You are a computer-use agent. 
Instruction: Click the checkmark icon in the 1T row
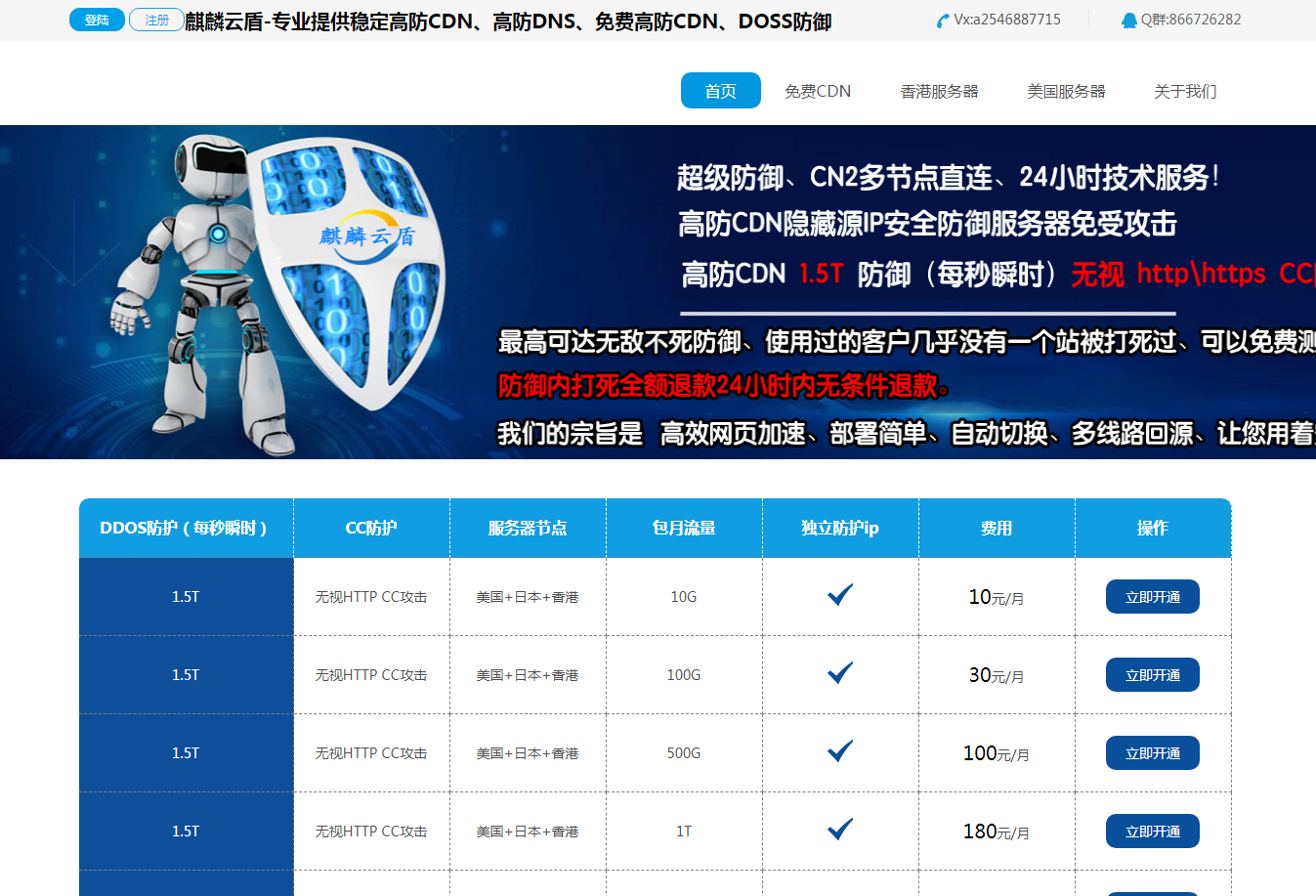840,830
